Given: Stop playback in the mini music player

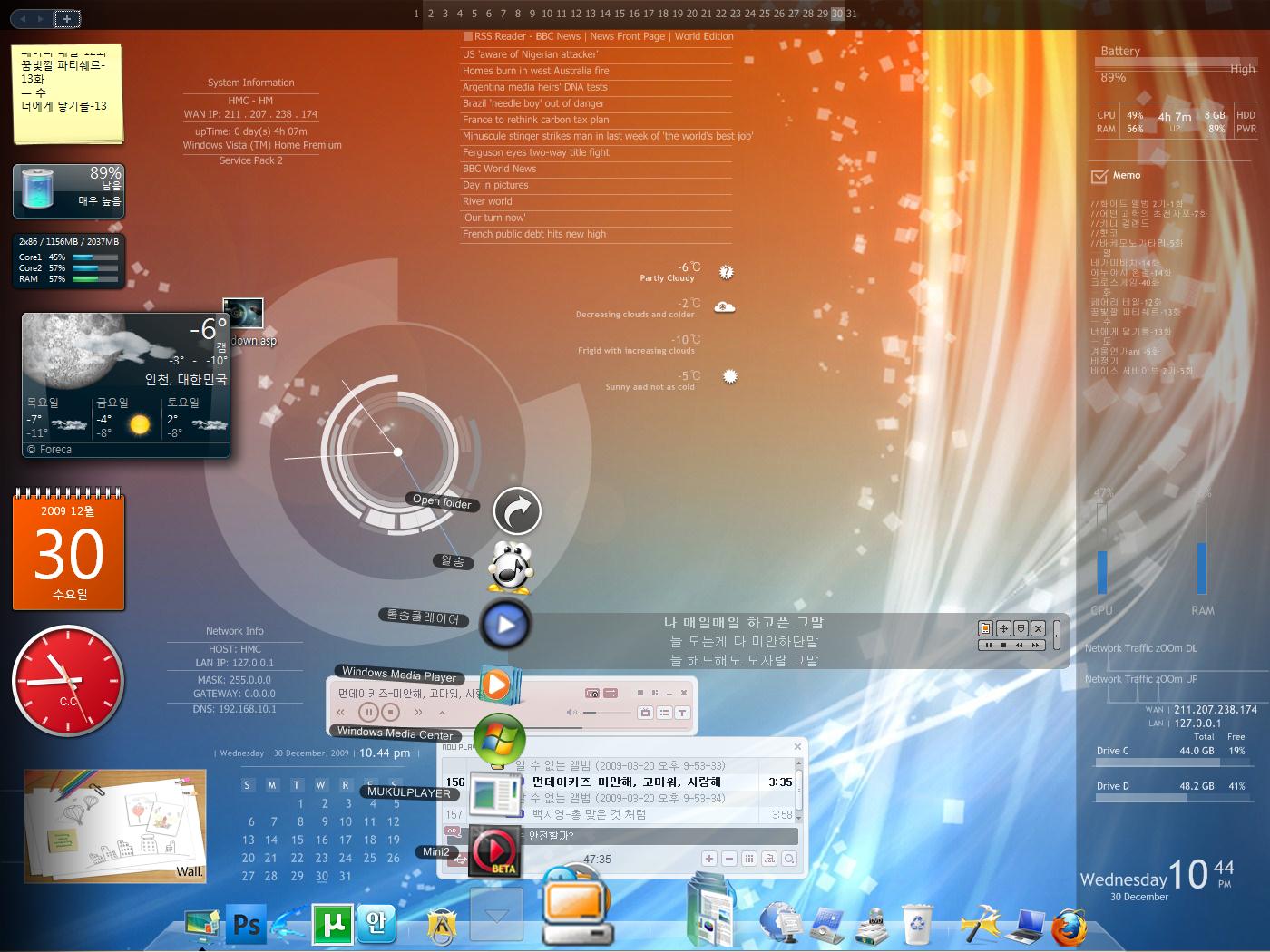Looking at the screenshot, I should tap(390, 712).
